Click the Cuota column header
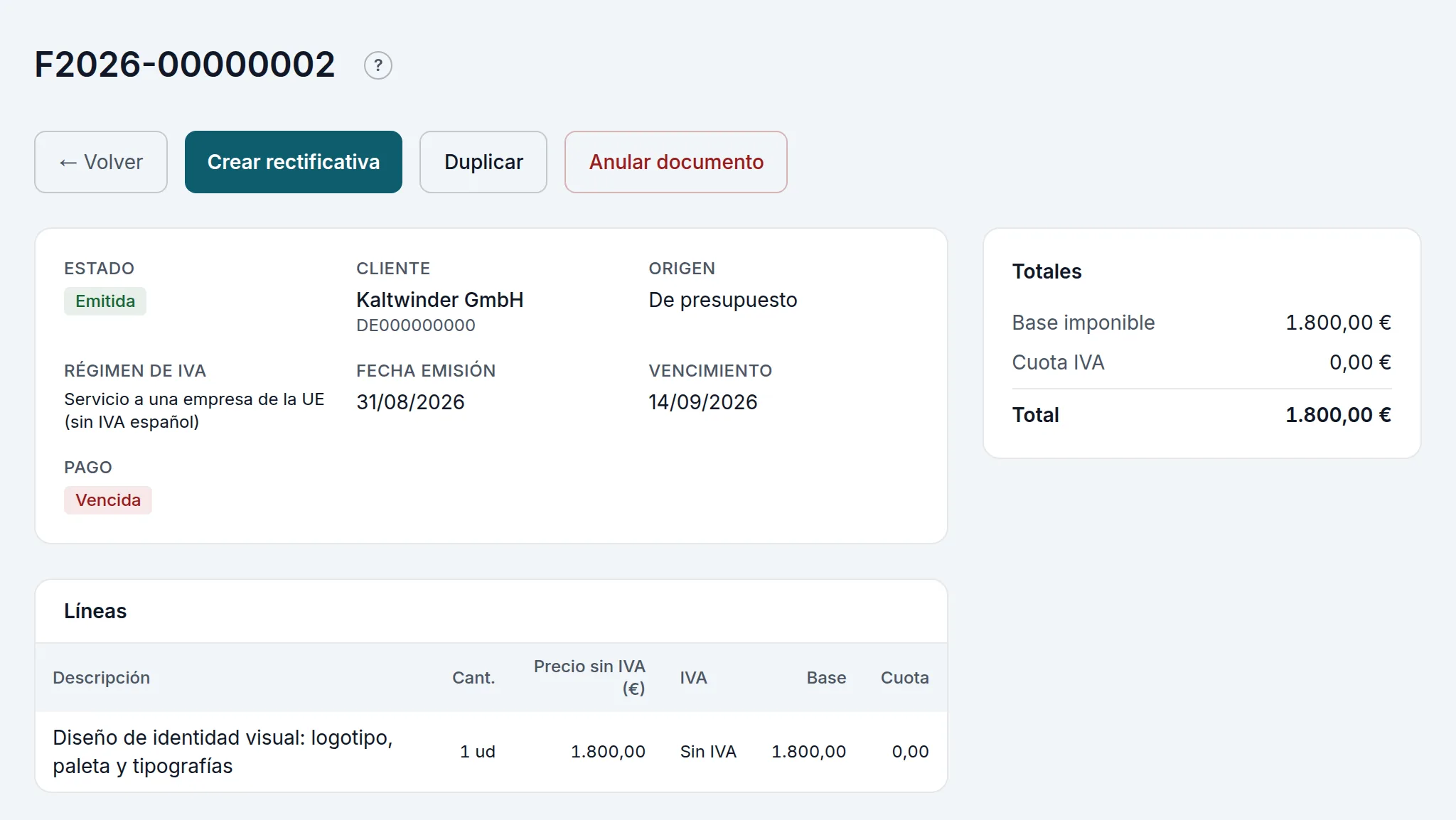This screenshot has width=1456, height=820. [904, 678]
